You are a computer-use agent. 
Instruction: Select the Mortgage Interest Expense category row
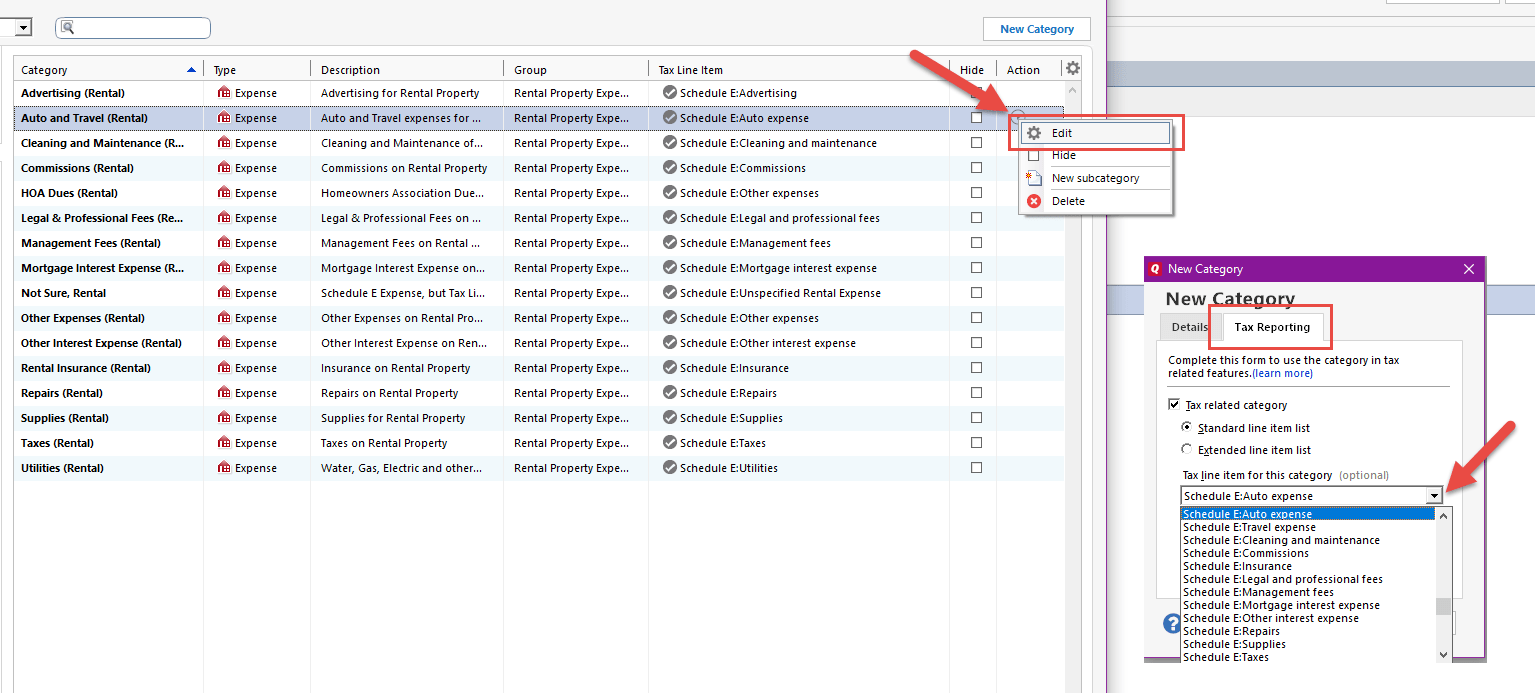(540, 268)
